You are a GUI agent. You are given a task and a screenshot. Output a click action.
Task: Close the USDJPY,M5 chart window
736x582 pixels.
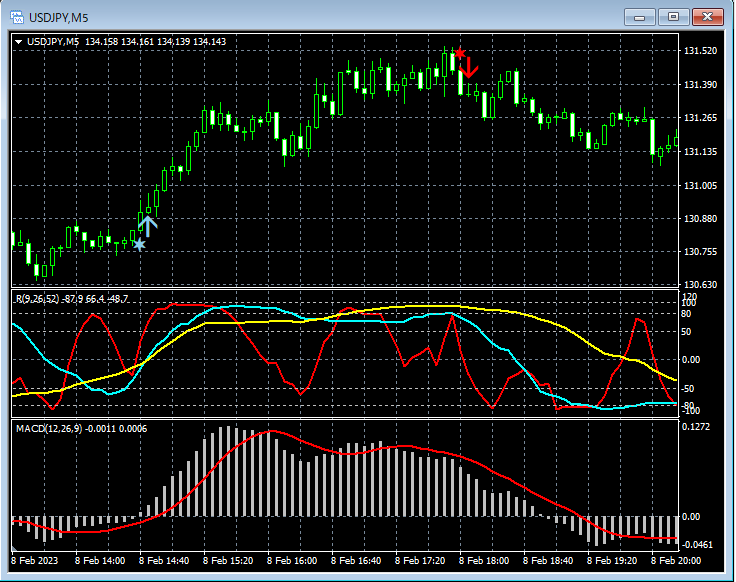click(707, 16)
